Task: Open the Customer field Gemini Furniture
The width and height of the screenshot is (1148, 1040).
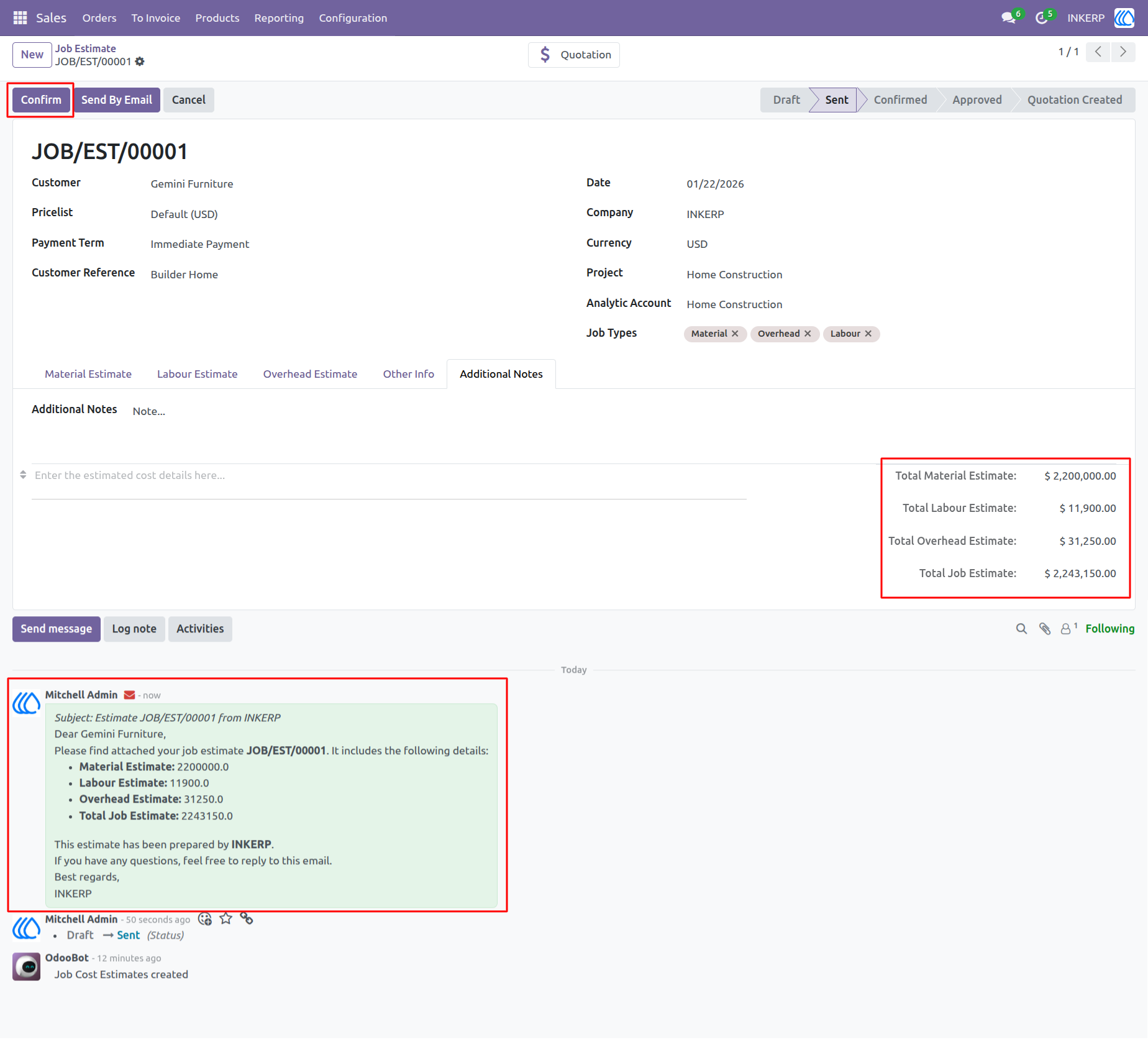Action: (x=192, y=184)
